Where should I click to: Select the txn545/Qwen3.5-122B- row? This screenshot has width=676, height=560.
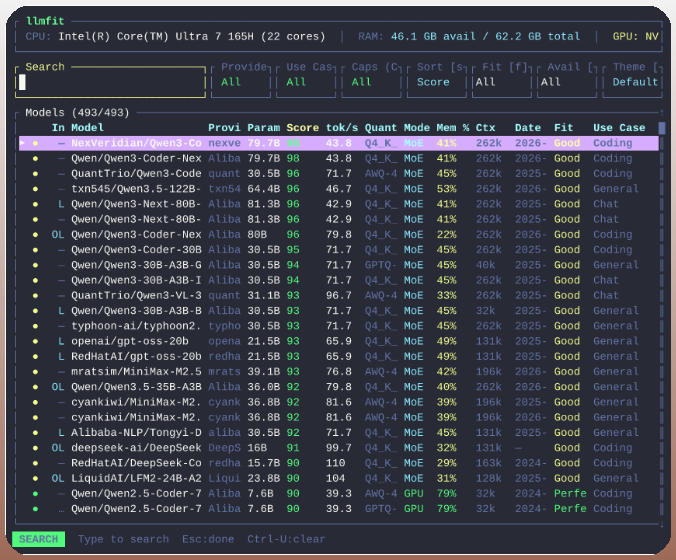coord(339,189)
